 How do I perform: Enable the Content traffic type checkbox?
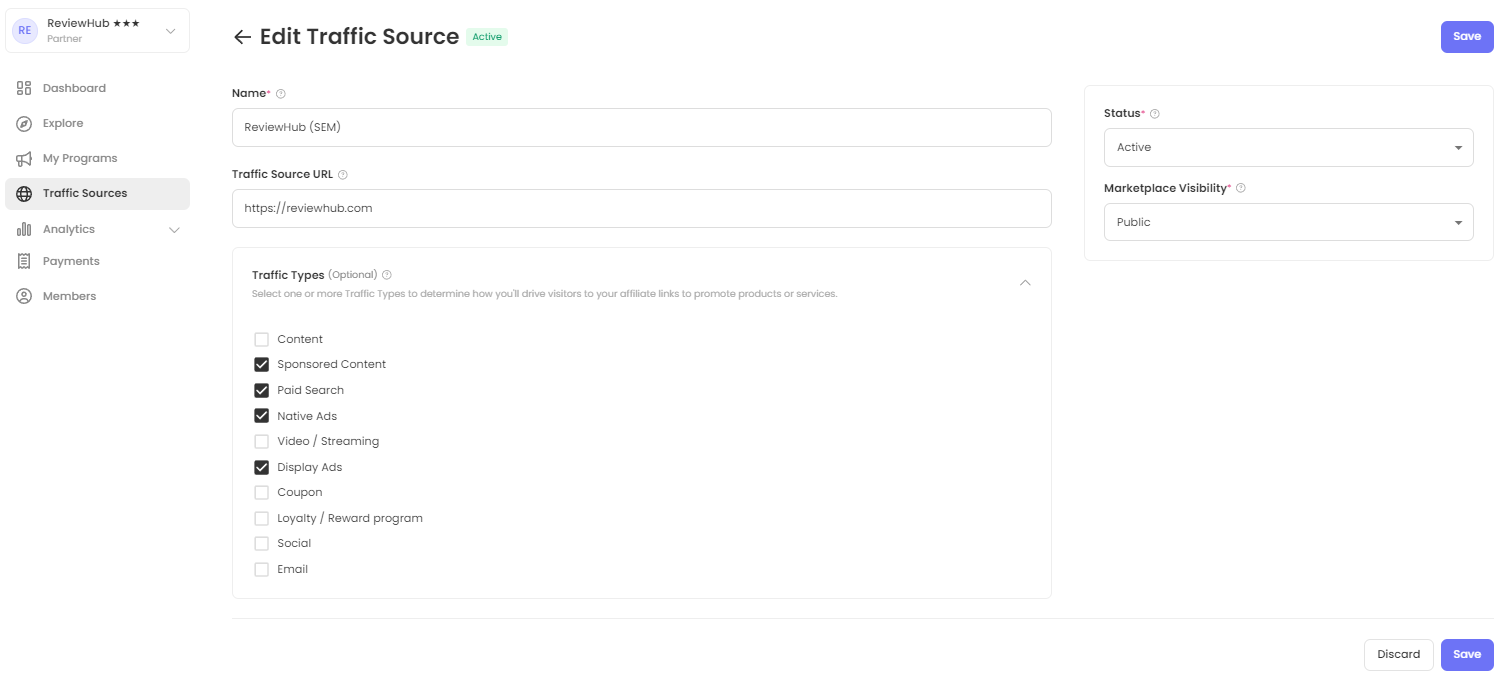262,339
